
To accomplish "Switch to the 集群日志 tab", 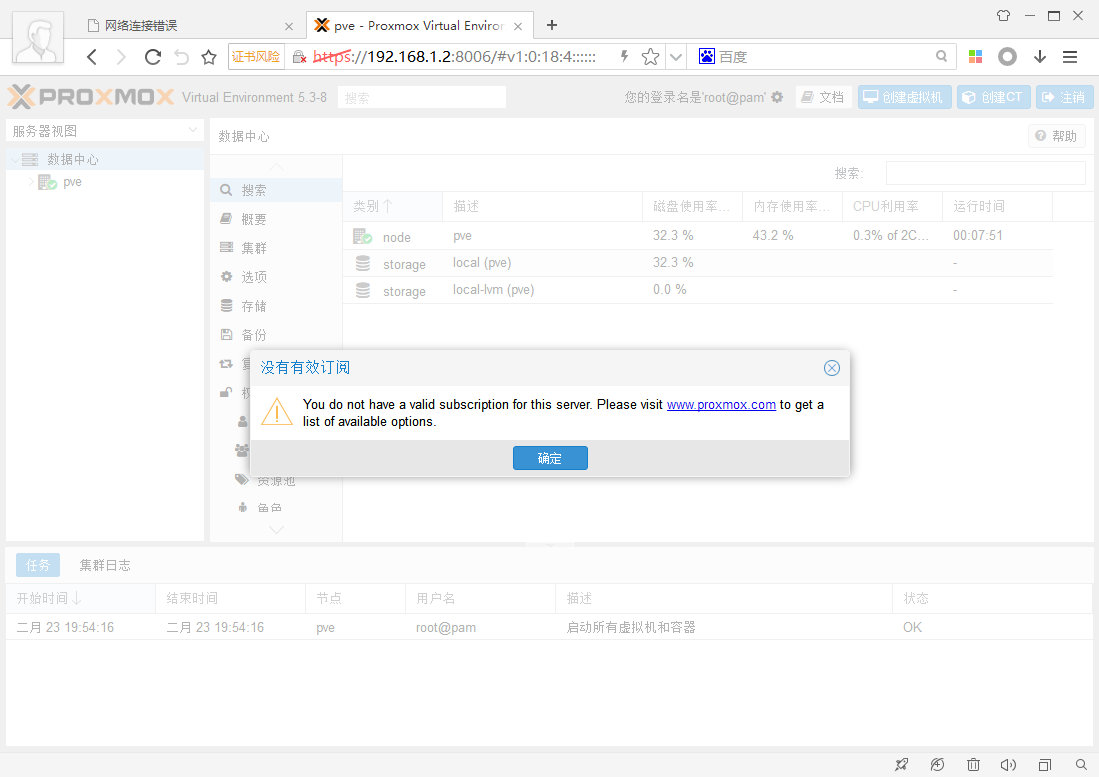I will click(x=105, y=565).
